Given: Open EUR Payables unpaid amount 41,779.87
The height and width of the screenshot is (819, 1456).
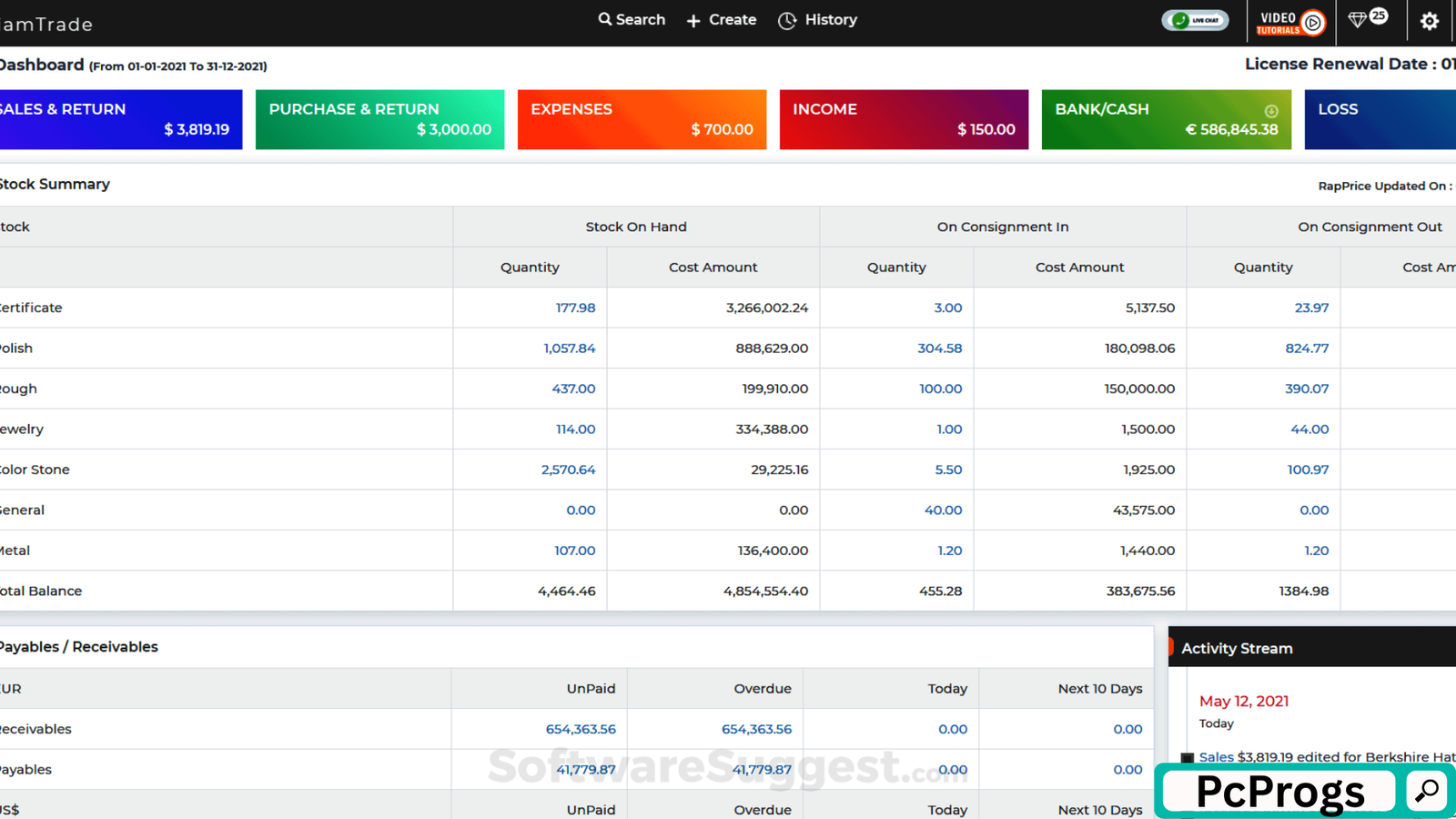Looking at the screenshot, I should pyautogui.click(x=586, y=770).
